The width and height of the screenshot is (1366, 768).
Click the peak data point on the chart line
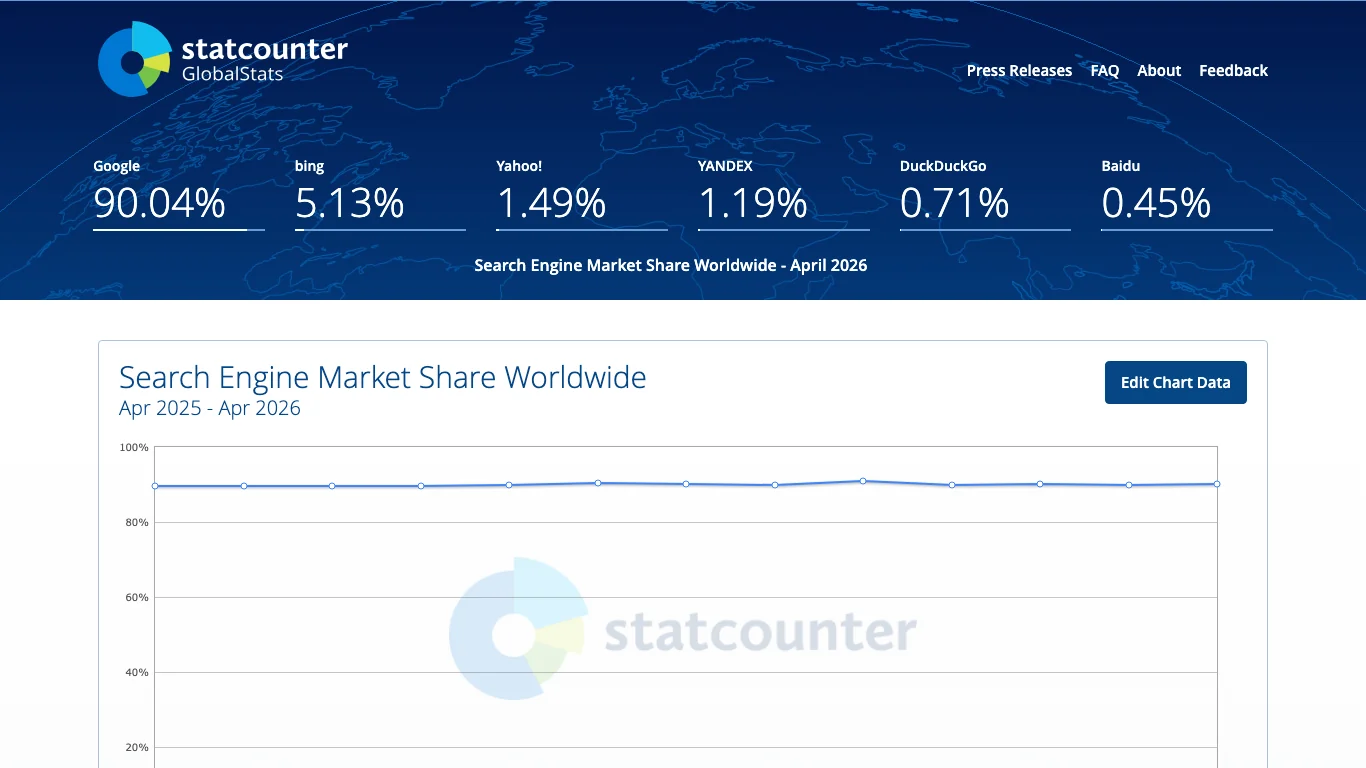(863, 481)
